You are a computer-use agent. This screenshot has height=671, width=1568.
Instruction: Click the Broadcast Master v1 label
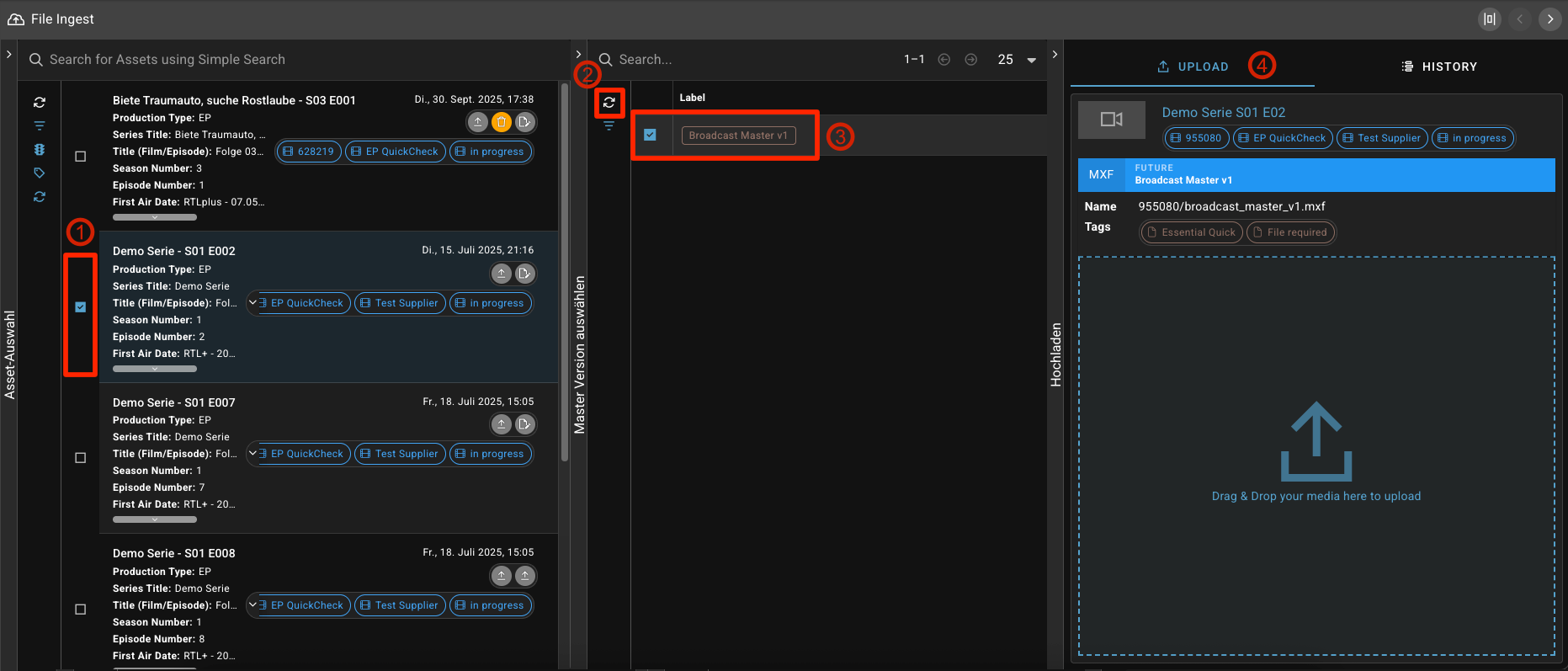[x=738, y=136]
